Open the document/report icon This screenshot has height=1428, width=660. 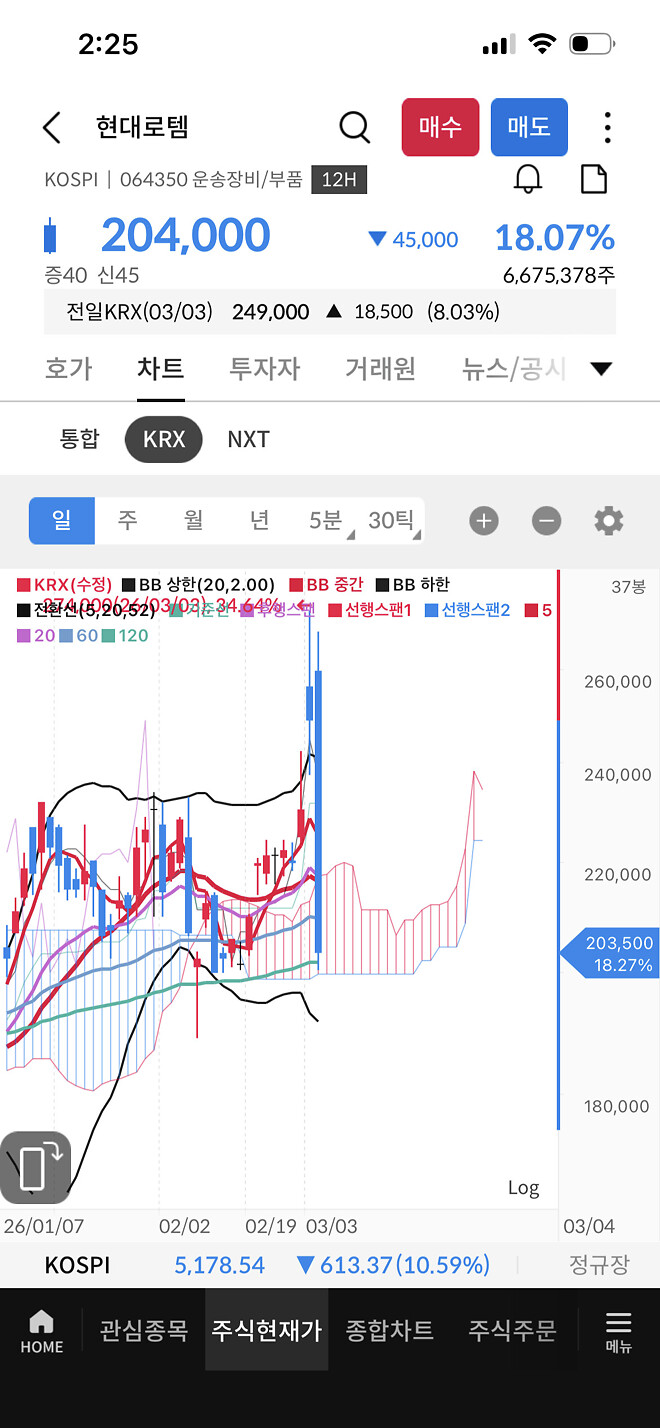click(x=593, y=179)
